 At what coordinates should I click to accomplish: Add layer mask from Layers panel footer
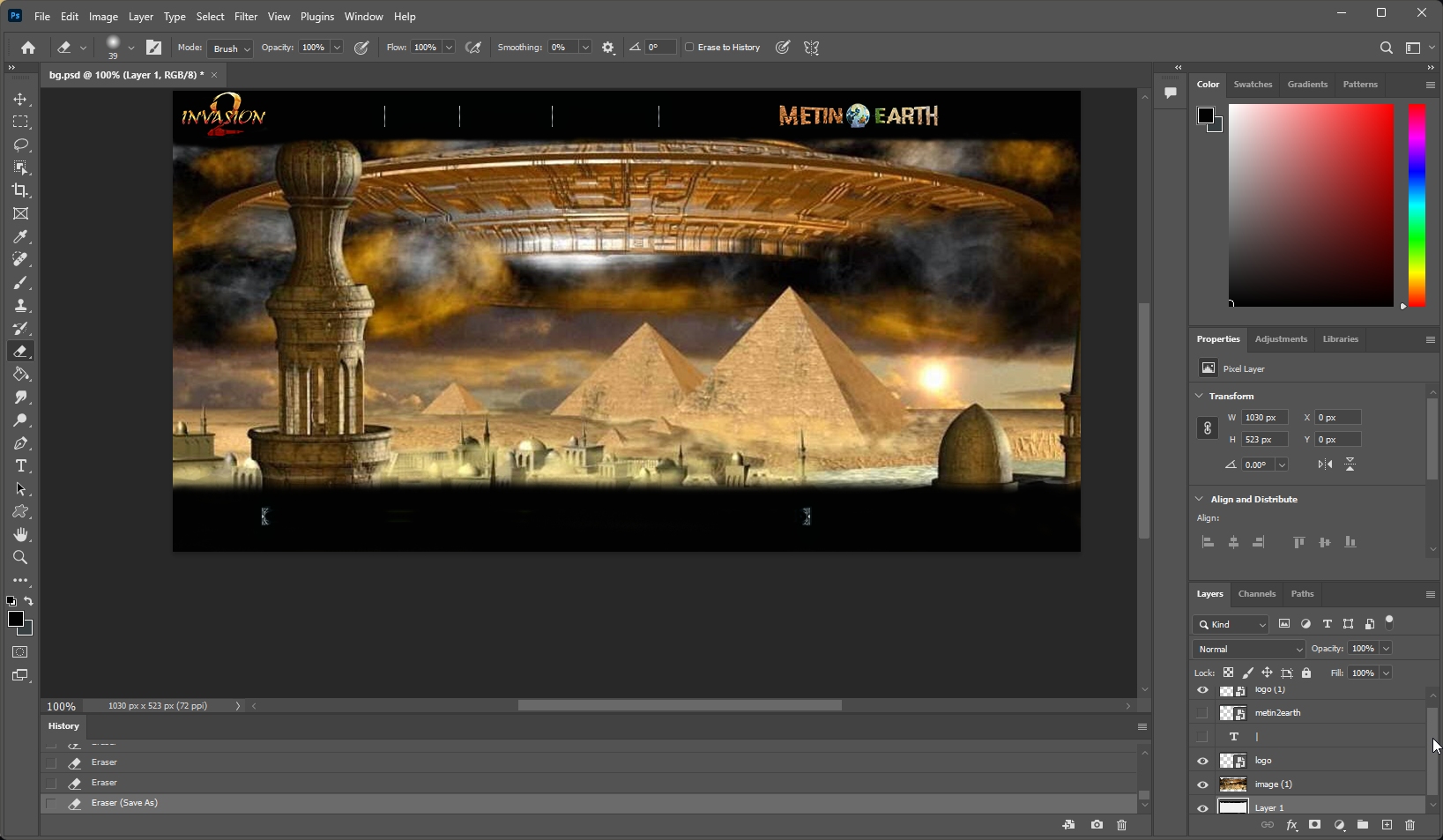[x=1314, y=825]
